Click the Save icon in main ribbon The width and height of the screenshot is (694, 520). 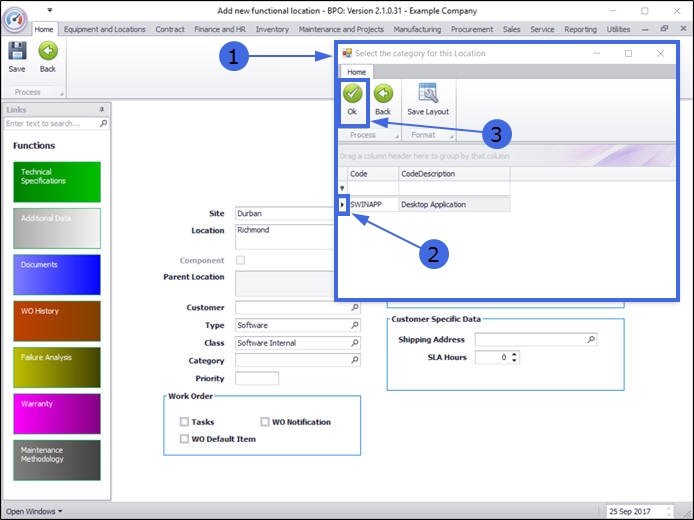[17, 51]
